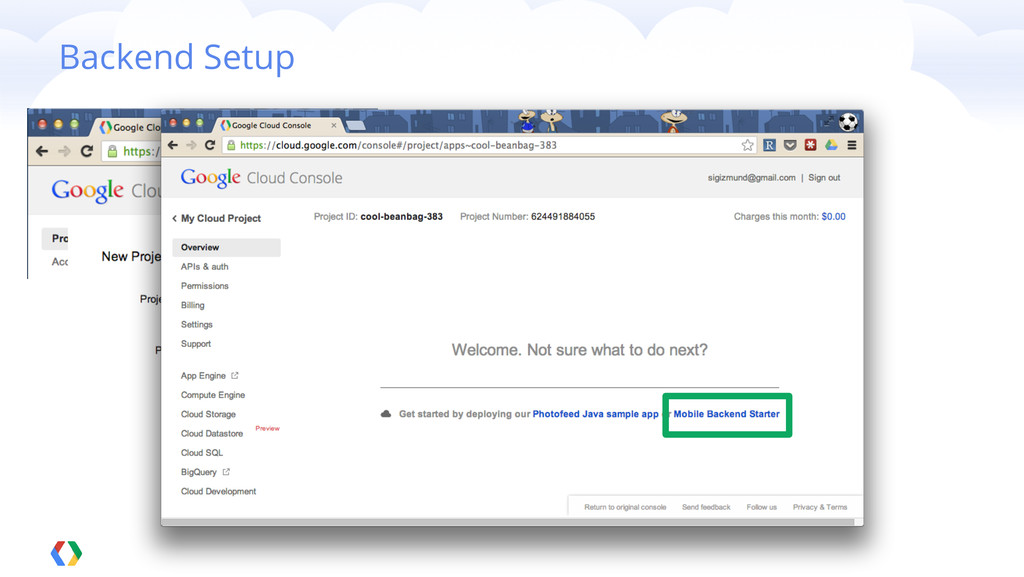Click the address bar URL field
The width and height of the screenshot is (1024, 577).
tap(489, 145)
